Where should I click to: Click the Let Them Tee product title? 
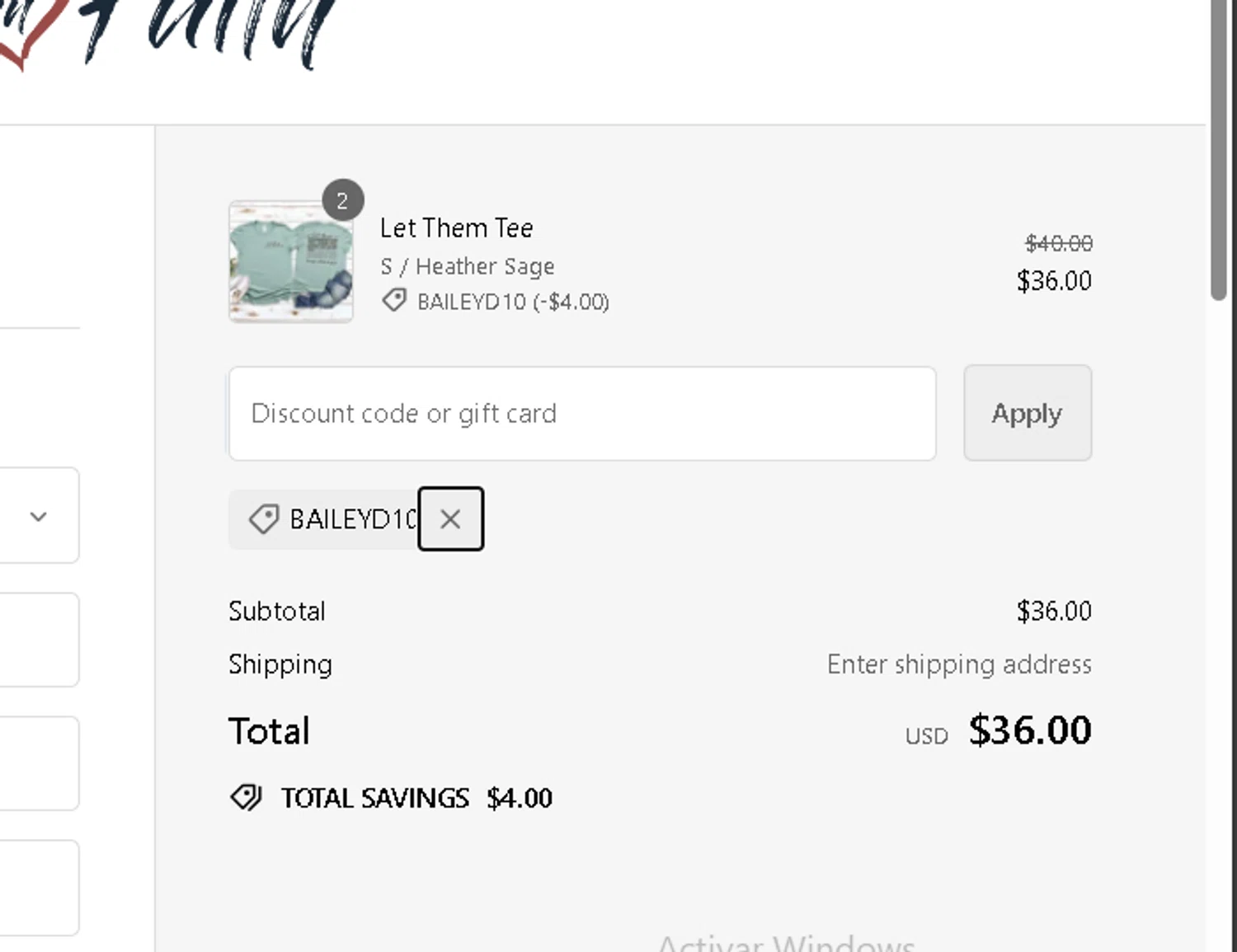[456, 228]
